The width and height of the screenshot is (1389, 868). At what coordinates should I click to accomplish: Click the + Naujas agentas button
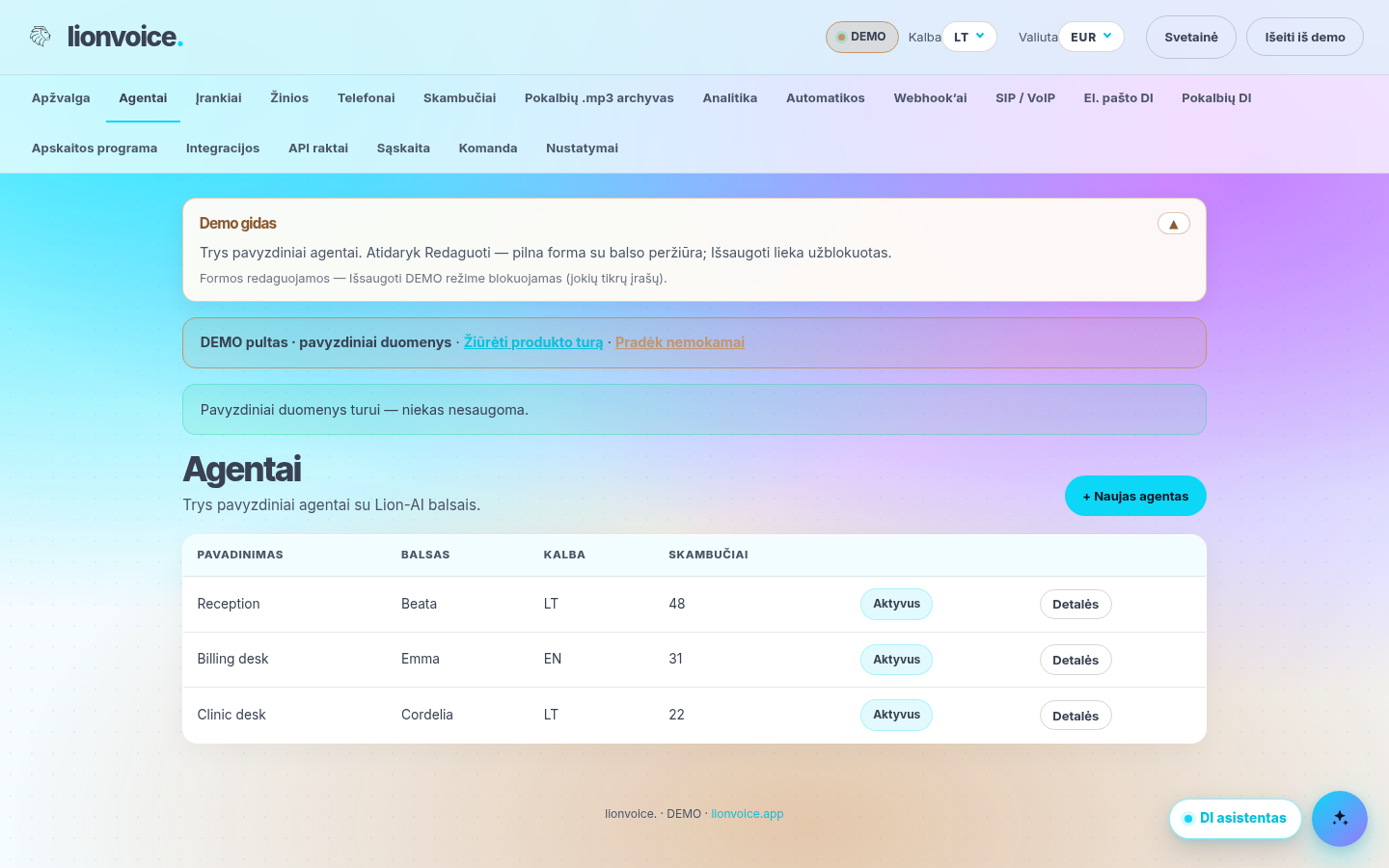tap(1135, 496)
